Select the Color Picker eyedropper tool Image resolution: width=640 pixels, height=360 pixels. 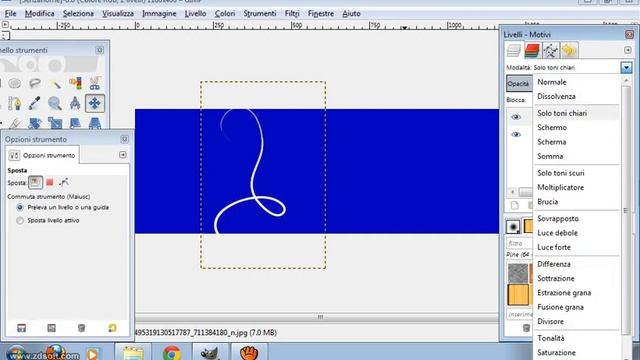pos(35,103)
